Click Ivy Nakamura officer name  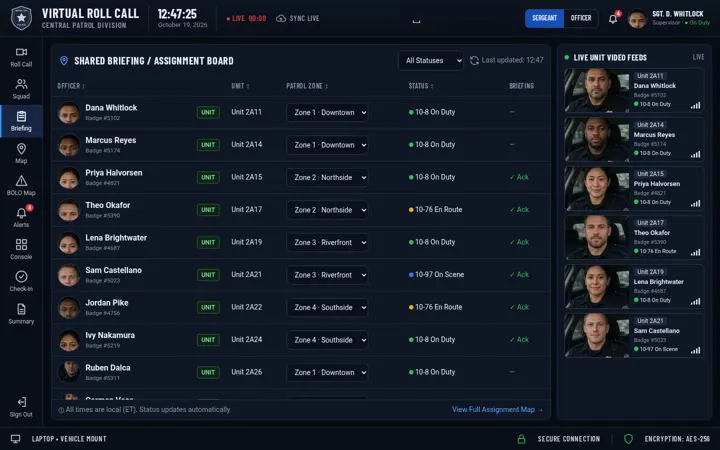pos(110,335)
